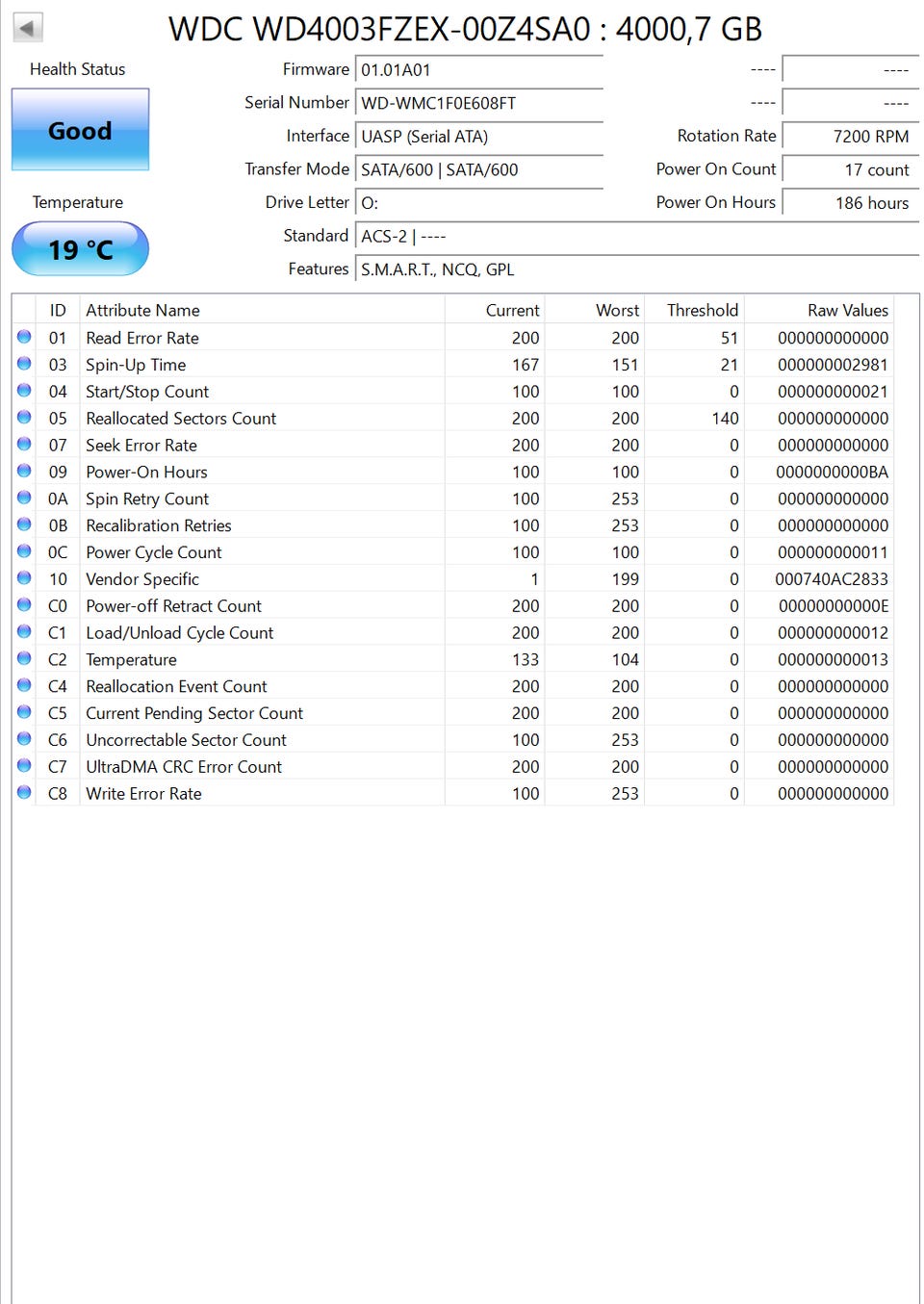This screenshot has width=924, height=1304.
Task: Click the Interface field UASP (Serial ATA)
Action: click(479, 137)
